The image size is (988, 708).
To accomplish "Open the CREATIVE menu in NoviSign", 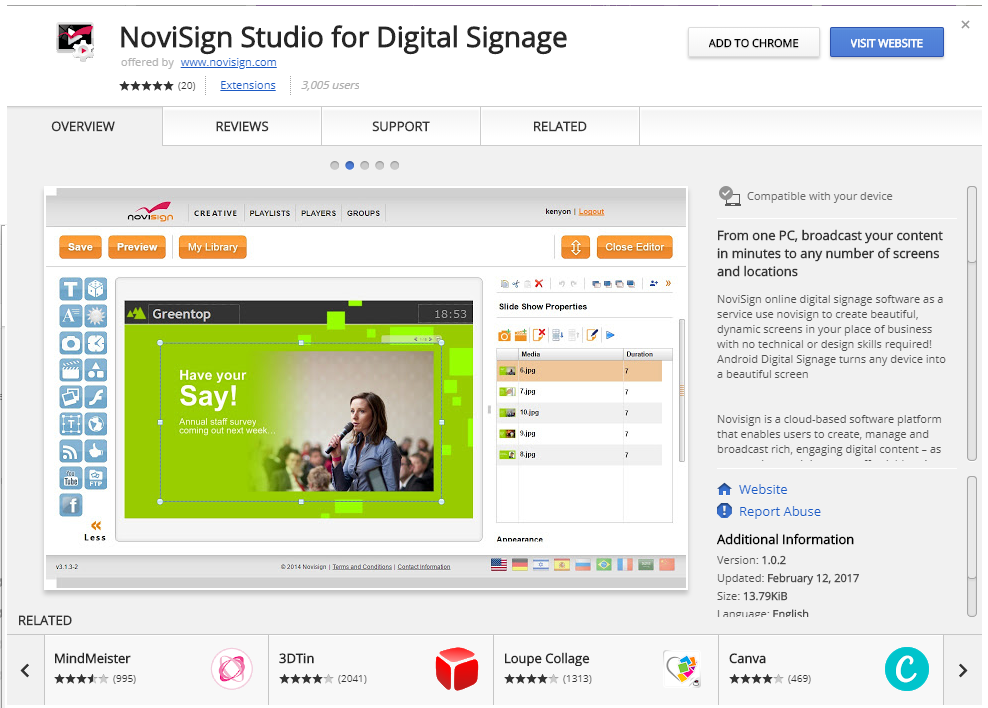I will click(x=215, y=214).
